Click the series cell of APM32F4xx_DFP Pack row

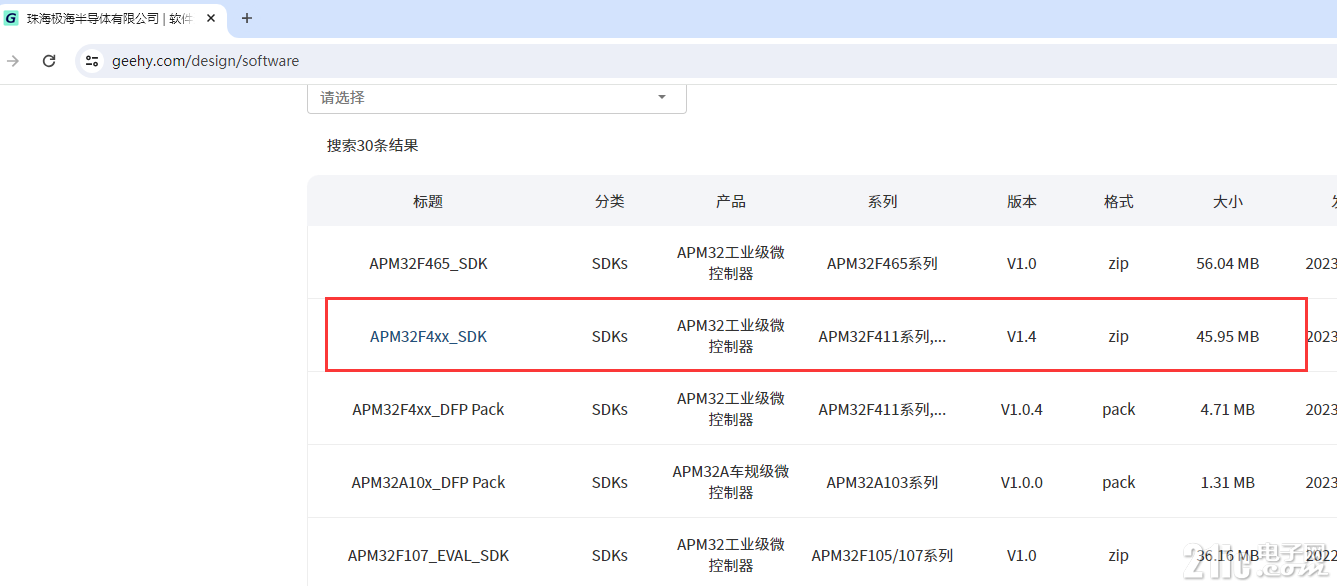883,410
